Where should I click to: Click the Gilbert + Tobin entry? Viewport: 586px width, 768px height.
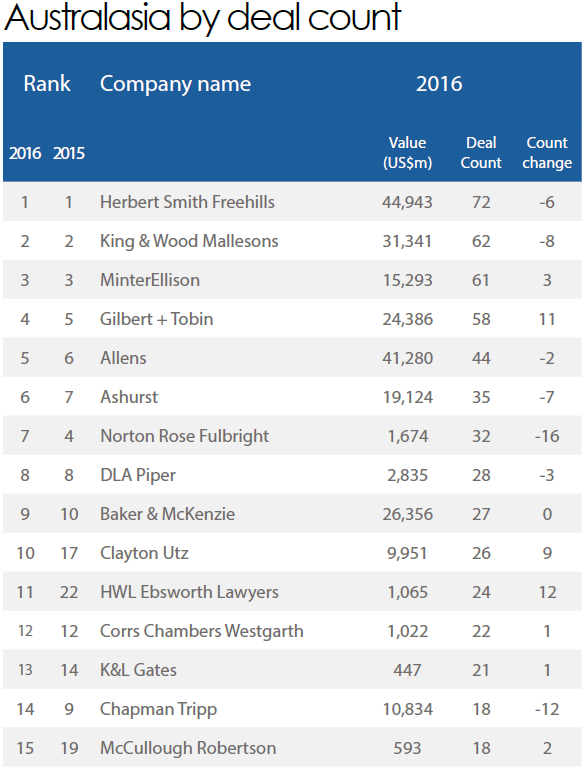click(x=157, y=319)
